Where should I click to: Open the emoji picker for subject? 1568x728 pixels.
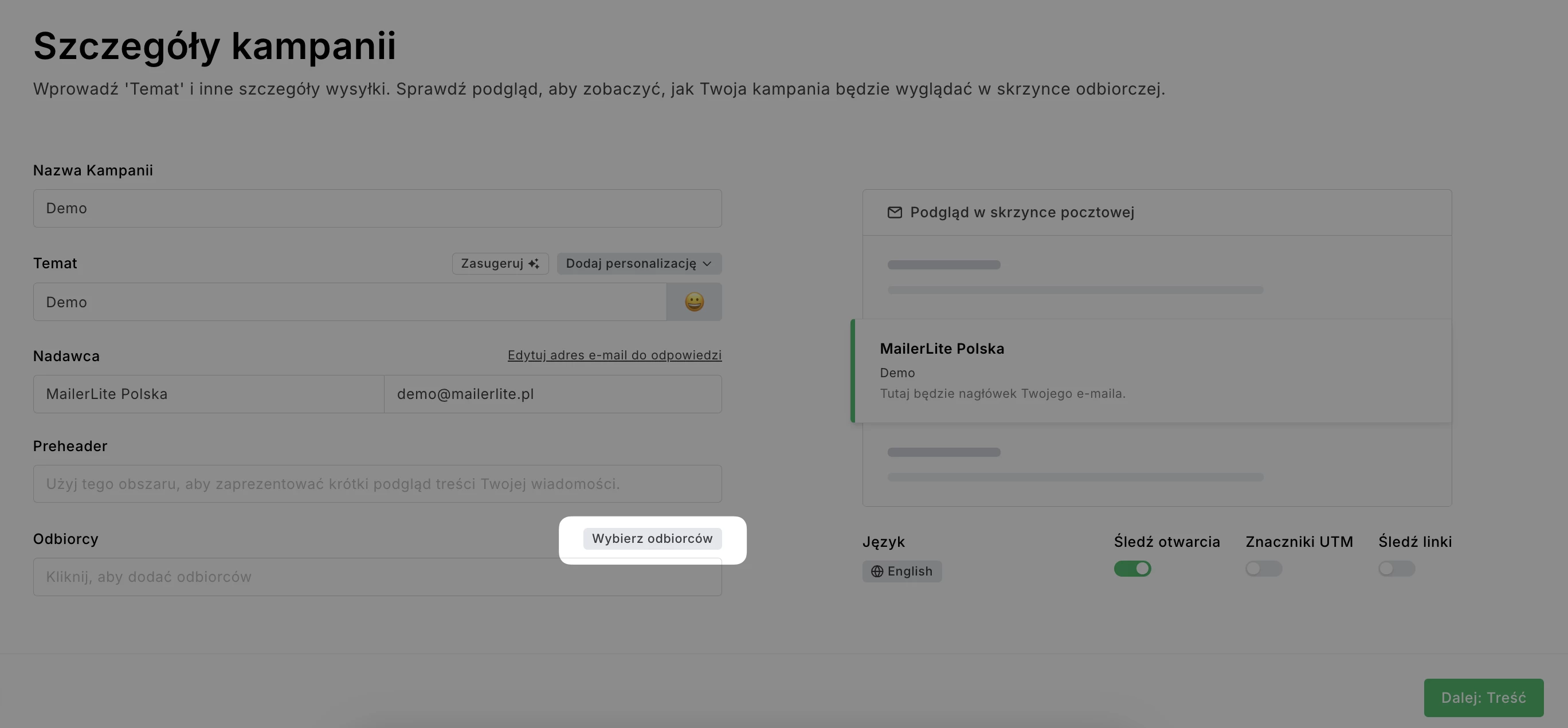point(694,302)
